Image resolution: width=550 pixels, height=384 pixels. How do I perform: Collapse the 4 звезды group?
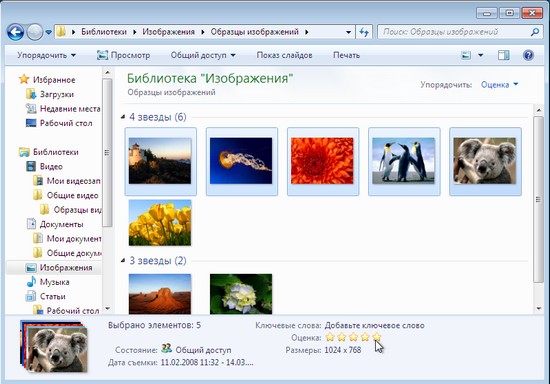[x=123, y=117]
